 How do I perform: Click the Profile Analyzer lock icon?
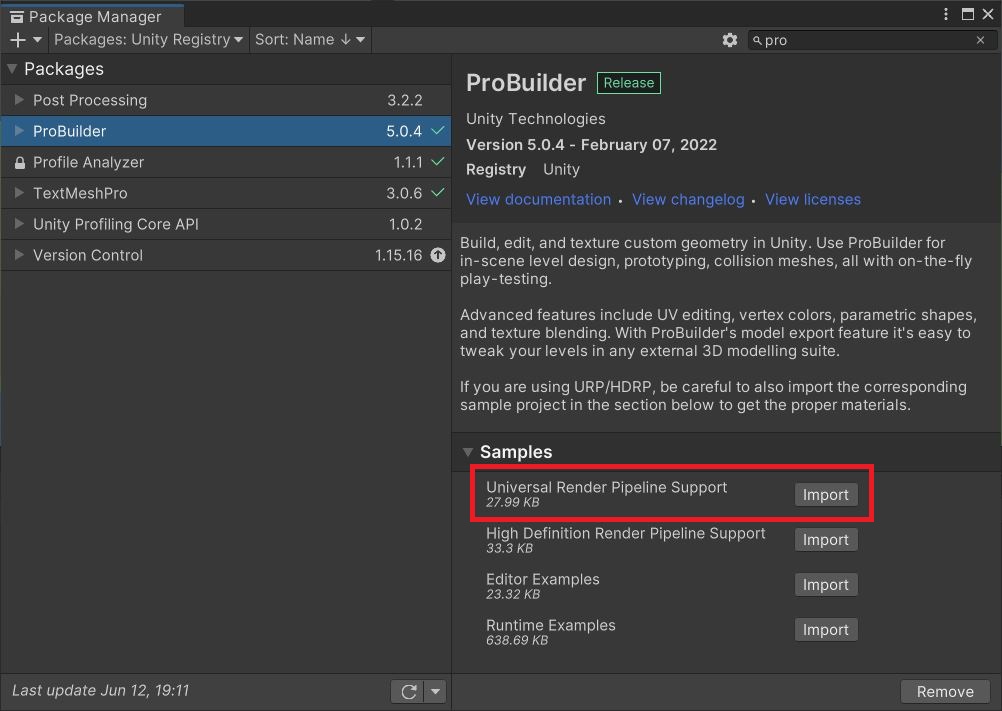point(19,162)
